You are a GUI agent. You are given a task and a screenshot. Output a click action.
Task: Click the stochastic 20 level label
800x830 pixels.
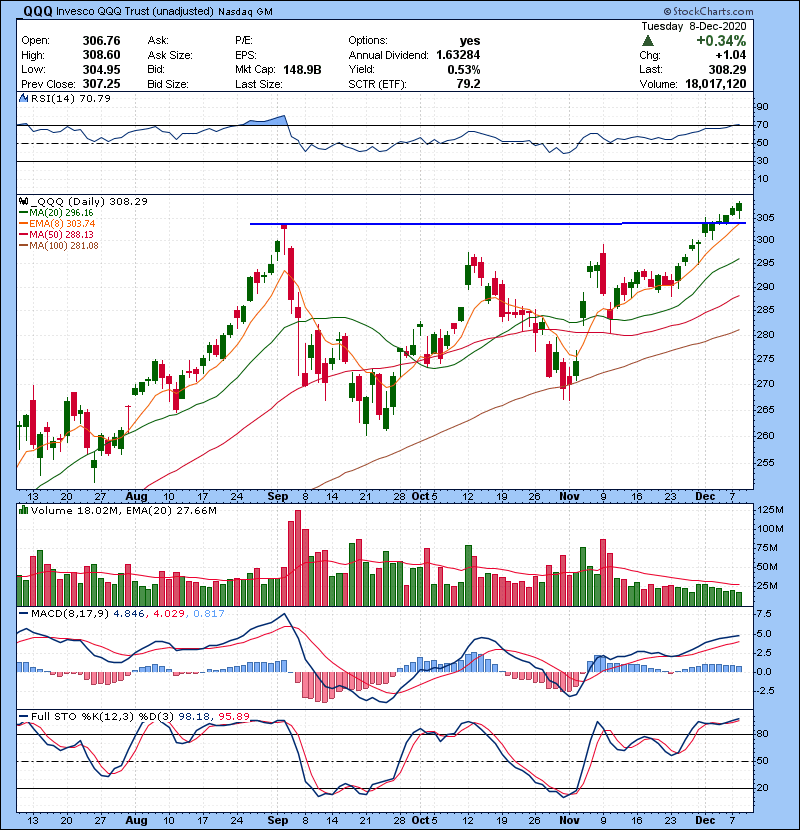[762, 788]
